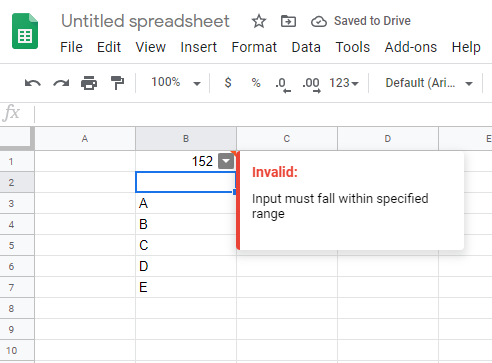Select the Paint format tool
Viewport: 492px width, 363px height.
(117, 83)
